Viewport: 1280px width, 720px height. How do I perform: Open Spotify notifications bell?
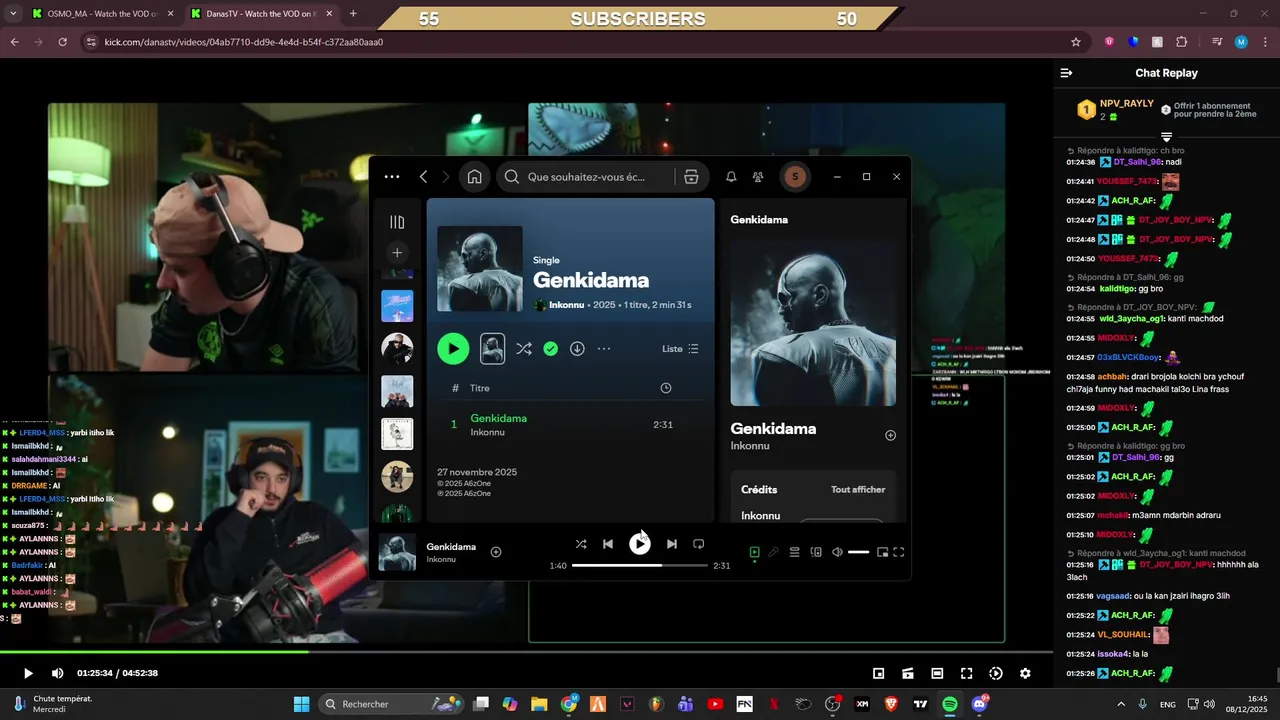coord(731,177)
